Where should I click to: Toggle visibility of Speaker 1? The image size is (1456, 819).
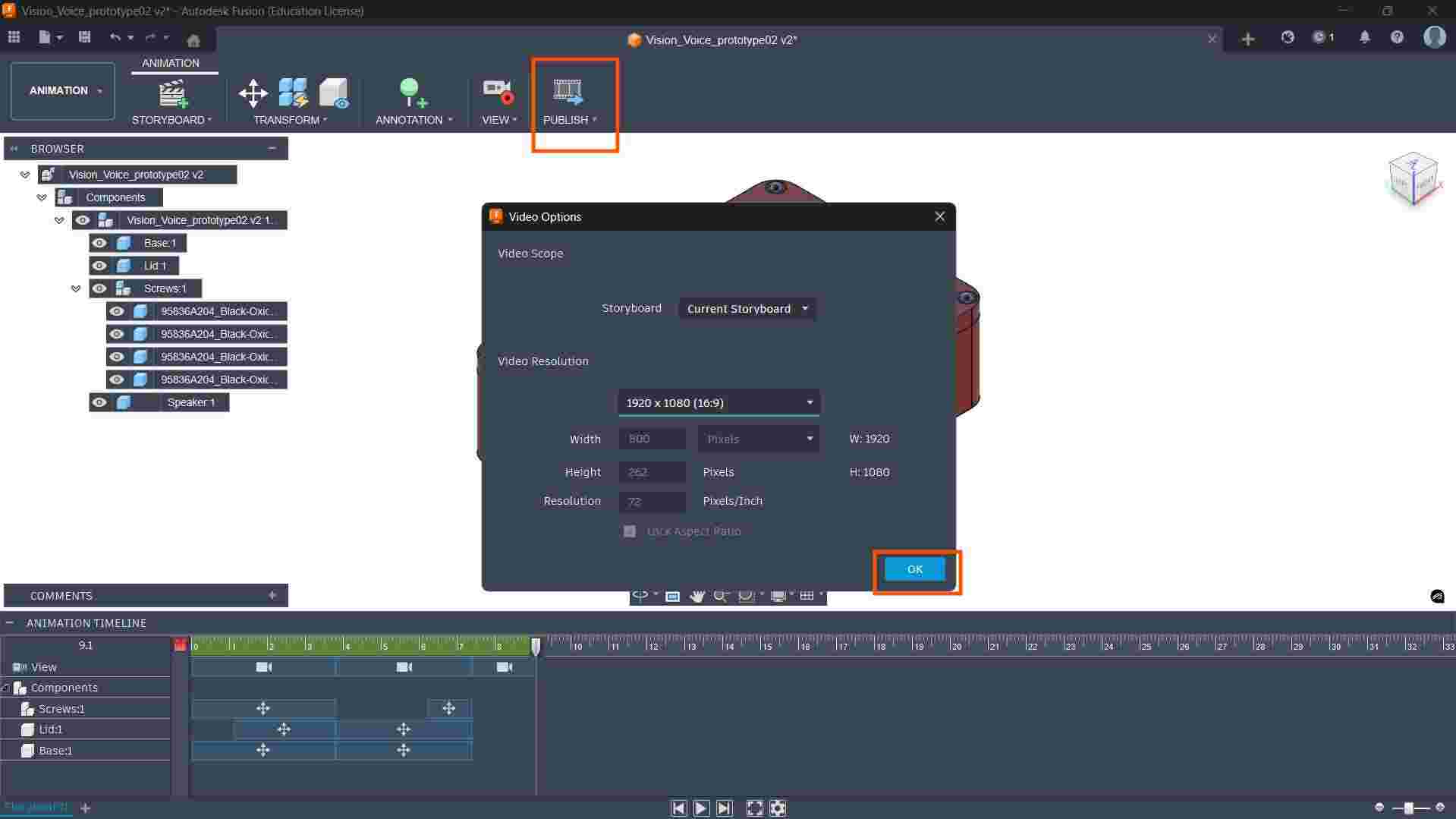tap(99, 402)
